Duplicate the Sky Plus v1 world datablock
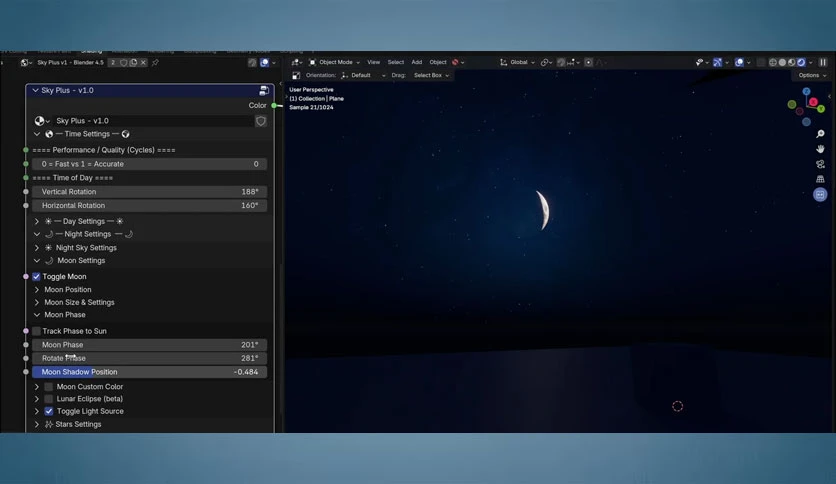The width and height of the screenshot is (836, 484). 133,62
